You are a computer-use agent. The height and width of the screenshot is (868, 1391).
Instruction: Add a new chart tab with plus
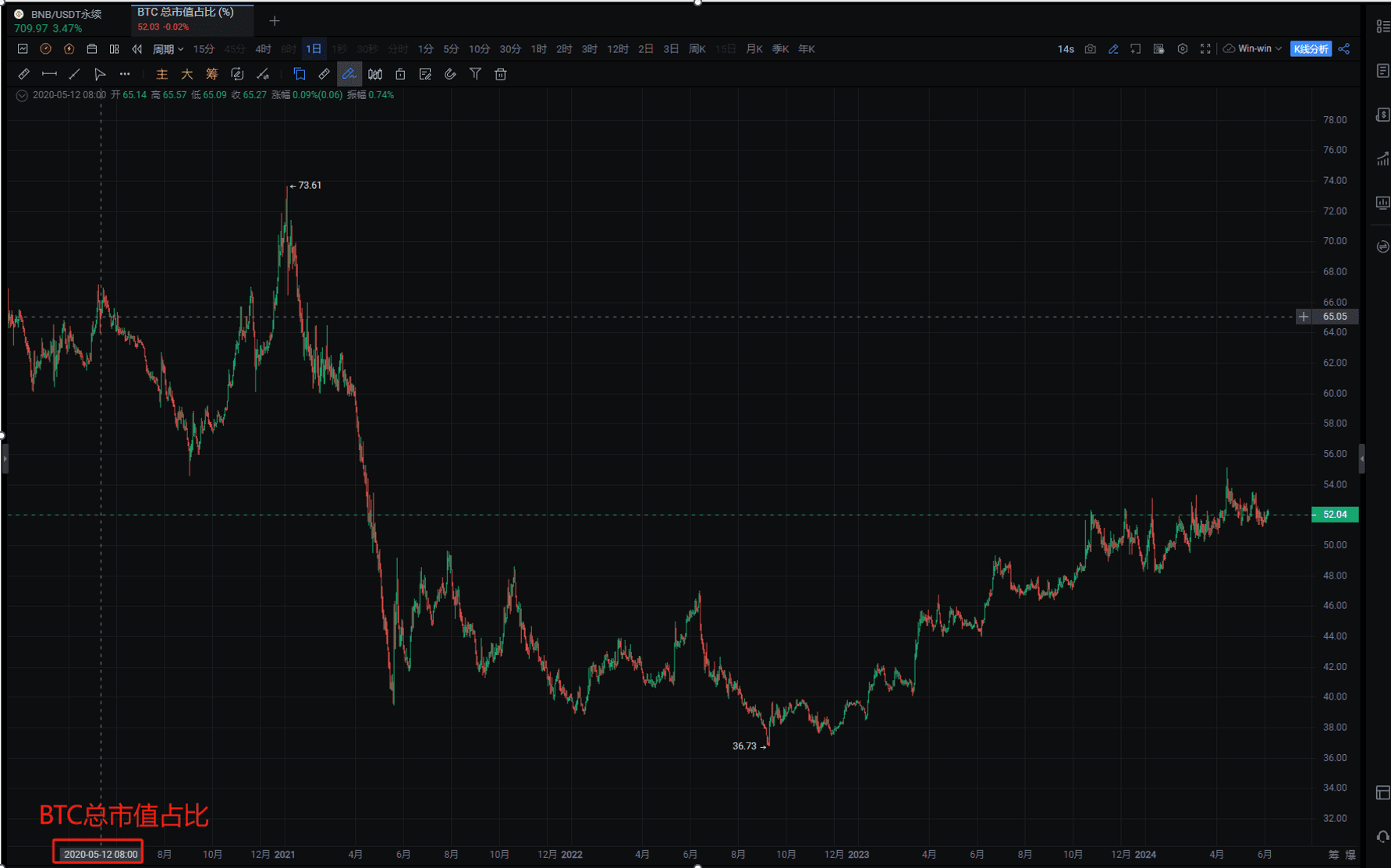click(275, 21)
